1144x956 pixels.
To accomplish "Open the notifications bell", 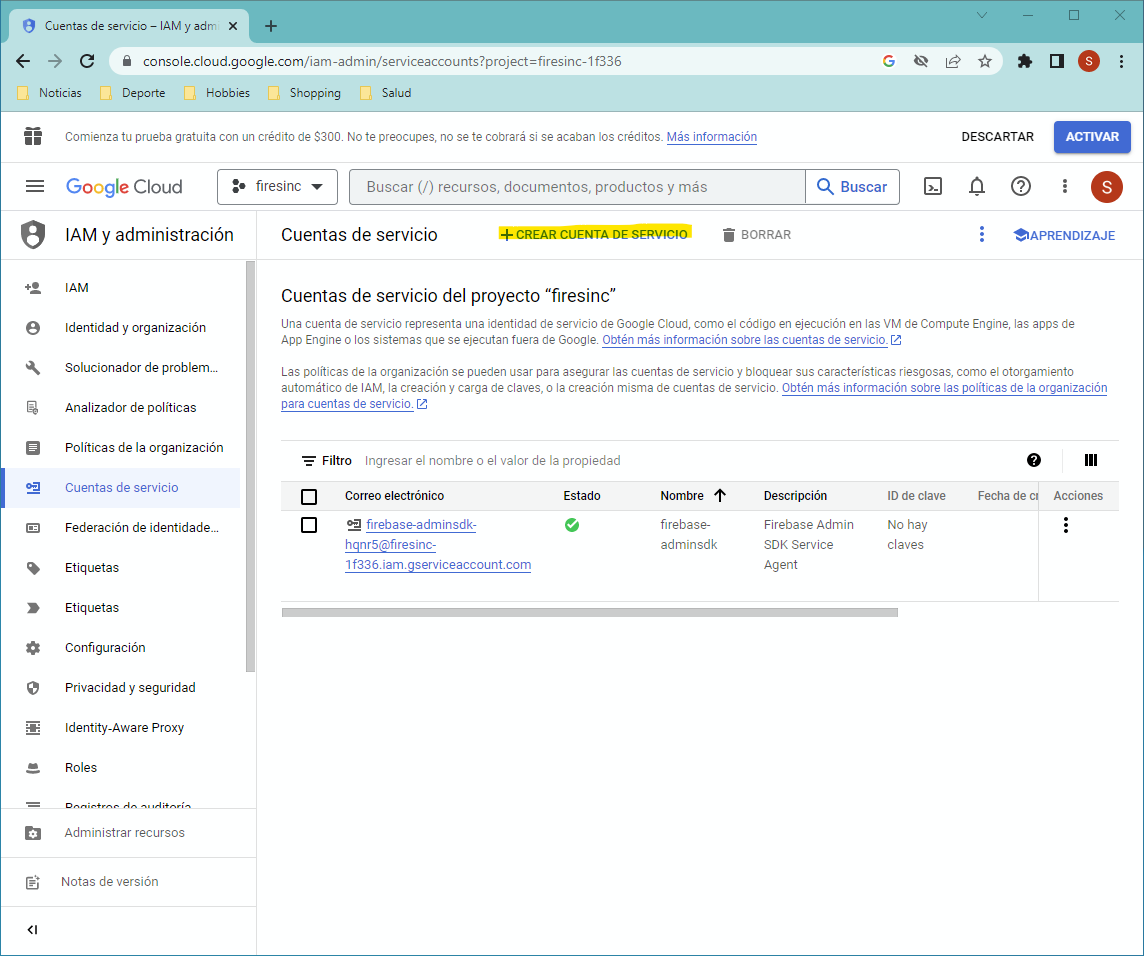I will 976,187.
